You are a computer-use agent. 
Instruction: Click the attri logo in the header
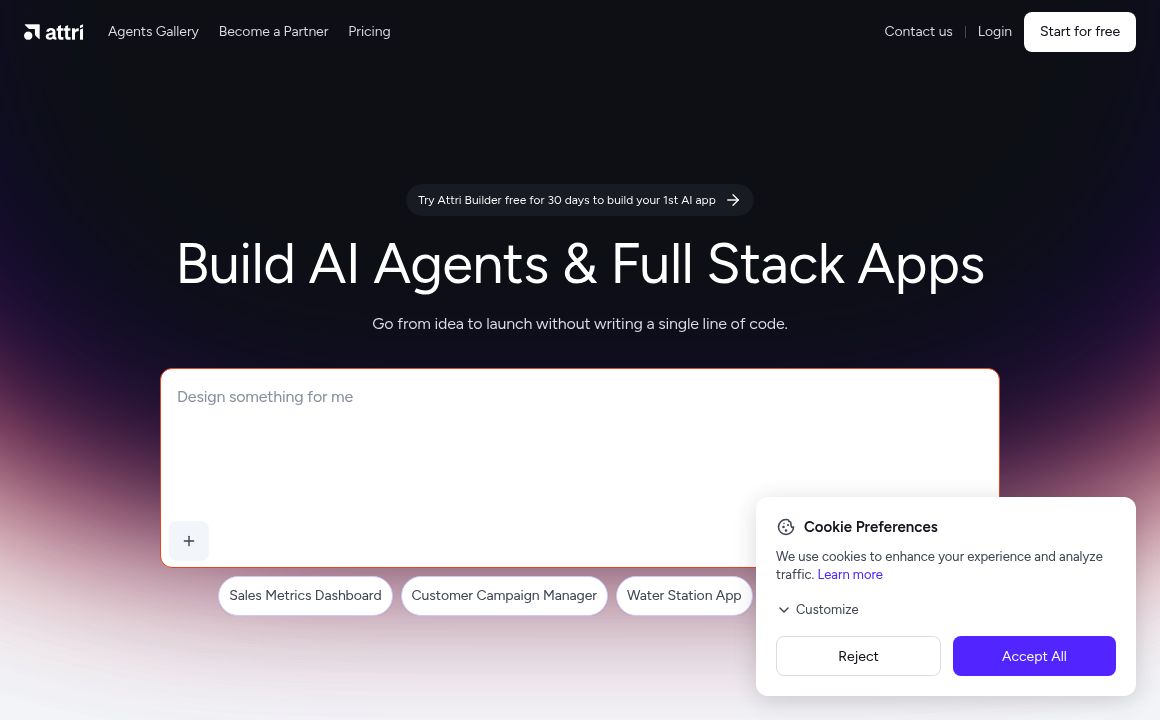[54, 32]
